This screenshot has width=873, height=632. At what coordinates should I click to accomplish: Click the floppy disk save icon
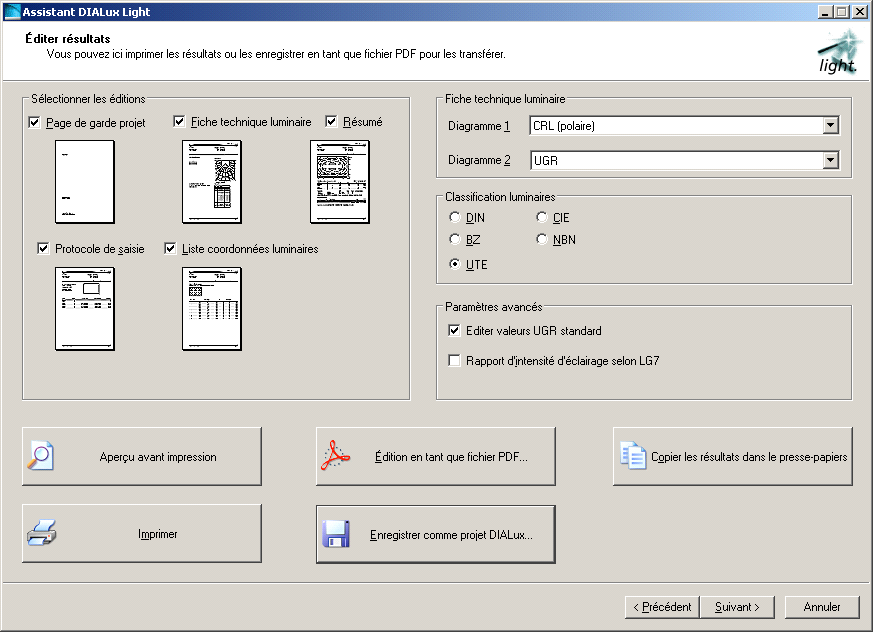336,534
